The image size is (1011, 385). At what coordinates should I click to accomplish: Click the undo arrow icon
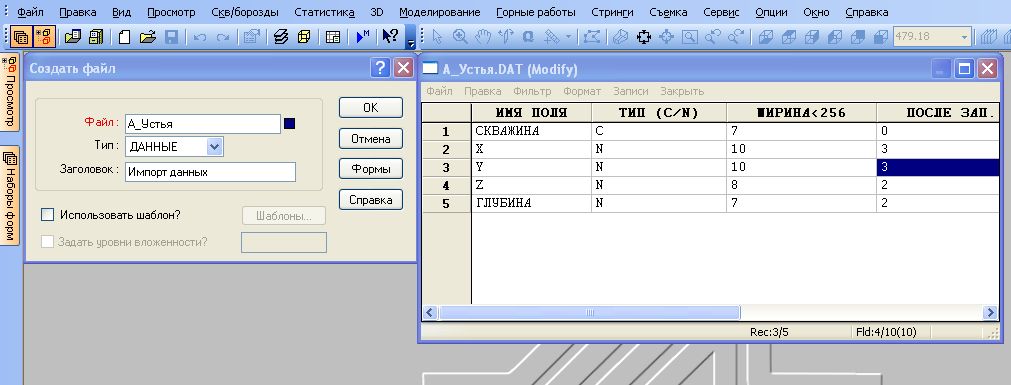200,37
